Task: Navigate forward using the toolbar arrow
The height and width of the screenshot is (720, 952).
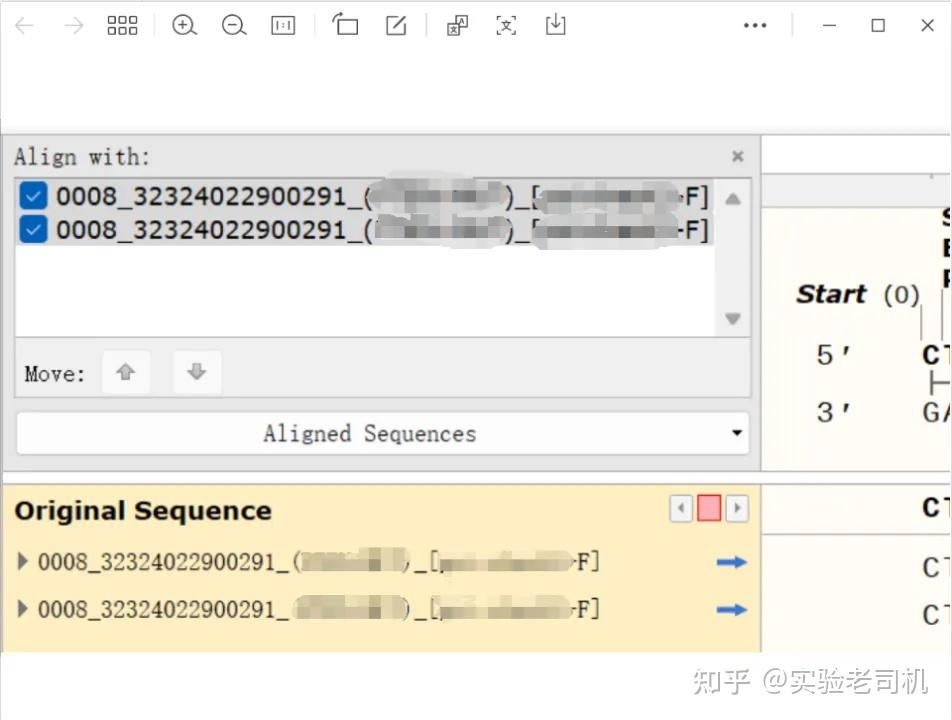Action: point(72,25)
